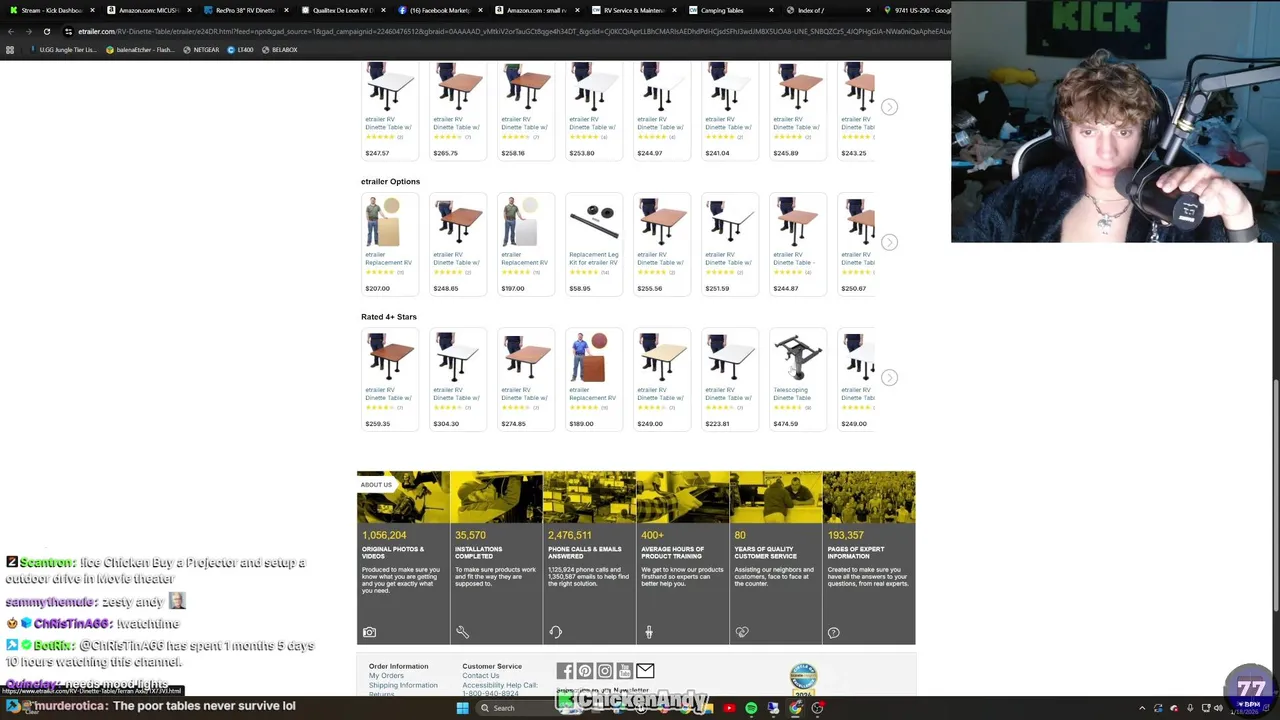Switch to Amazon.com: MICUSH tab
This screenshot has height=720, width=1280.
click(147, 10)
